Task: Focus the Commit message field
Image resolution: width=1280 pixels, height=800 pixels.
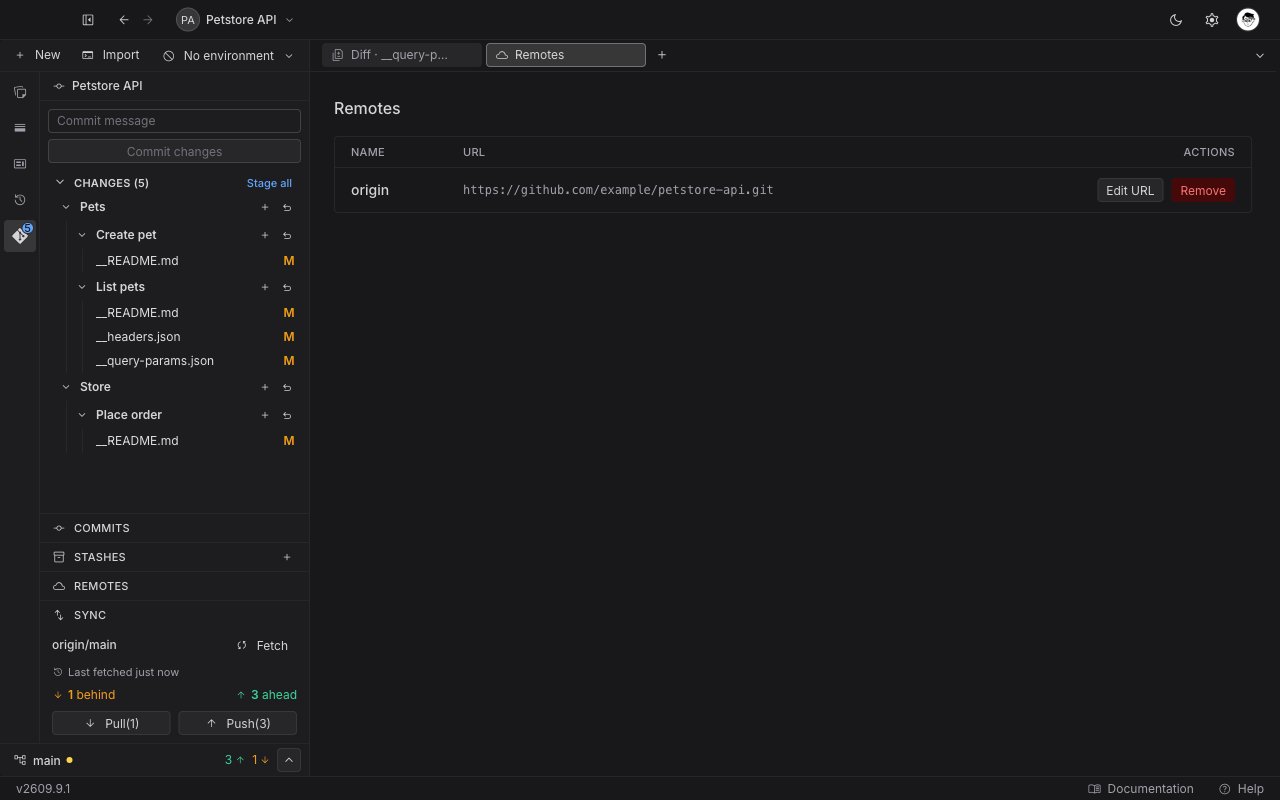Action: click(x=174, y=121)
